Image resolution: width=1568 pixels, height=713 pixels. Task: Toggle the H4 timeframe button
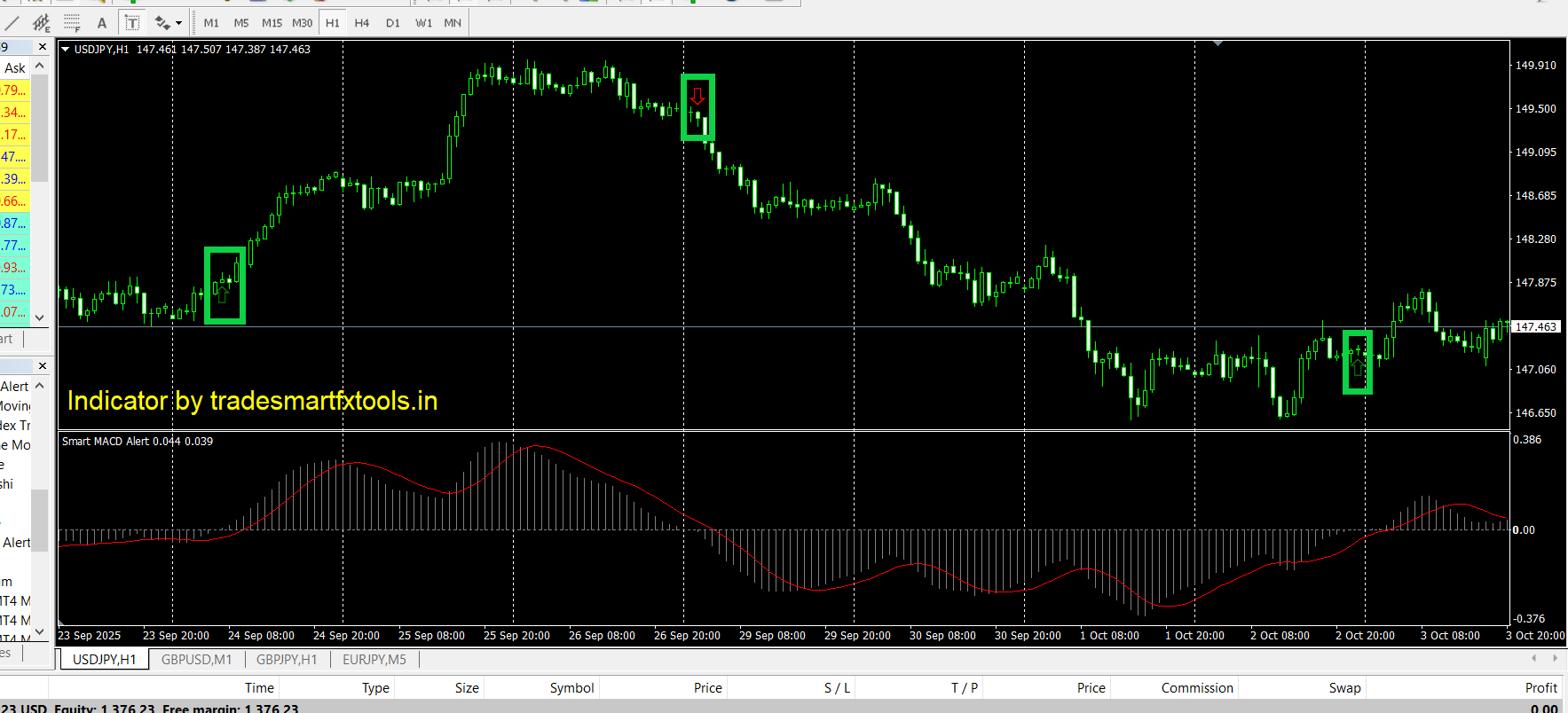[361, 23]
